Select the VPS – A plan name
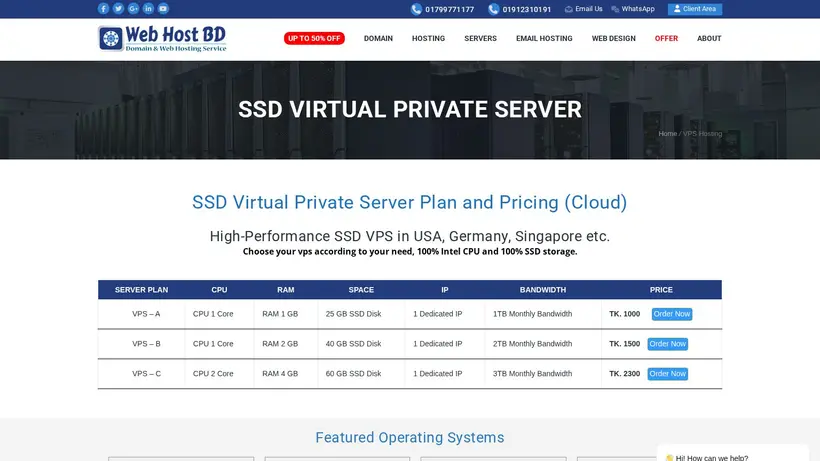Viewport: 820px width, 461px height. 146,314
